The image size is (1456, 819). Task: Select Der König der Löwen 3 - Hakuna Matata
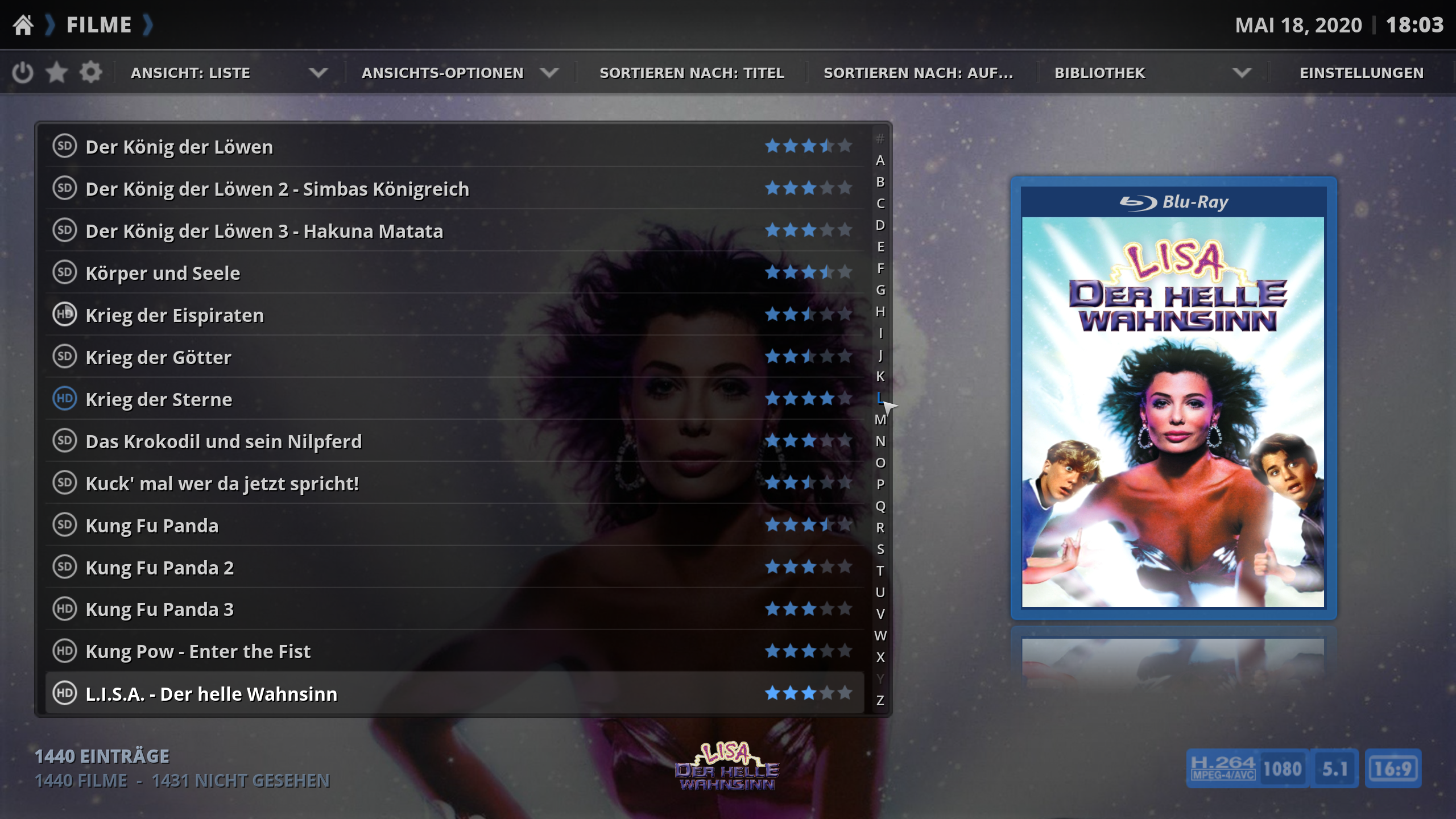tap(455, 230)
